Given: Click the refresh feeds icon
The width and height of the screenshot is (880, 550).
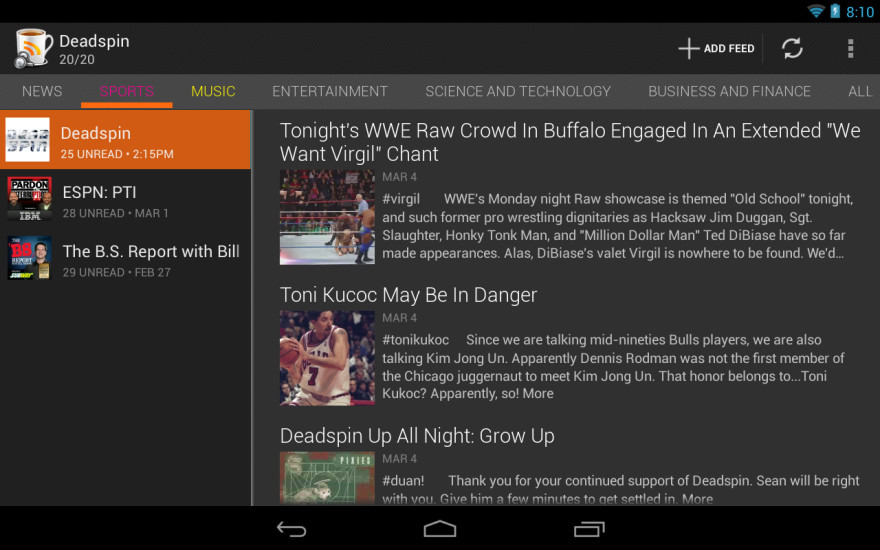Looking at the screenshot, I should coord(792,48).
